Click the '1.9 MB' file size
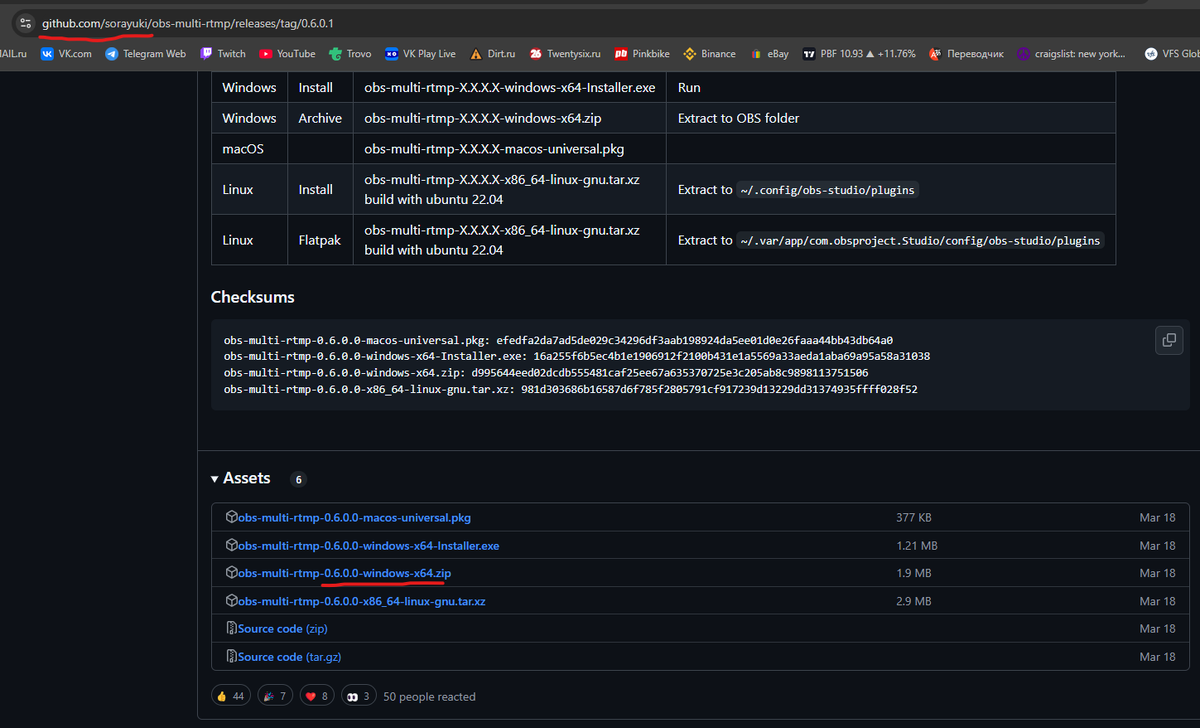Screen dimensions: 1200x728 click(x=913, y=573)
